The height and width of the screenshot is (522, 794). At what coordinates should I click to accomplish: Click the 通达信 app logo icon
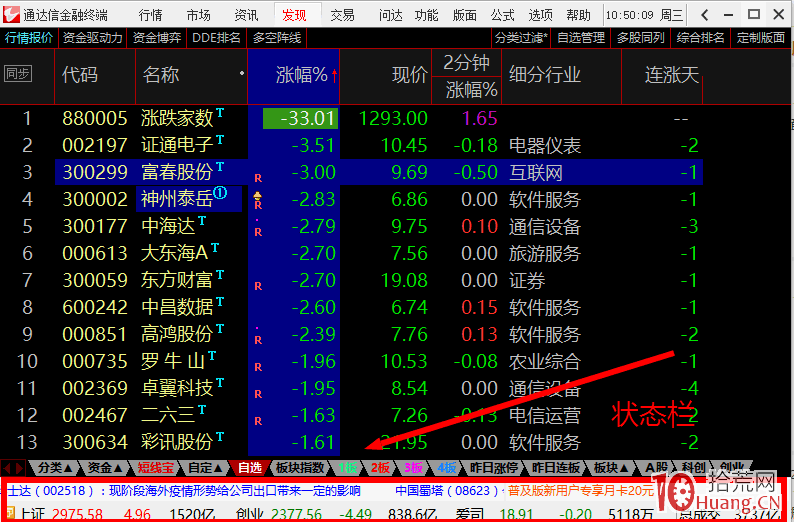(11, 14)
